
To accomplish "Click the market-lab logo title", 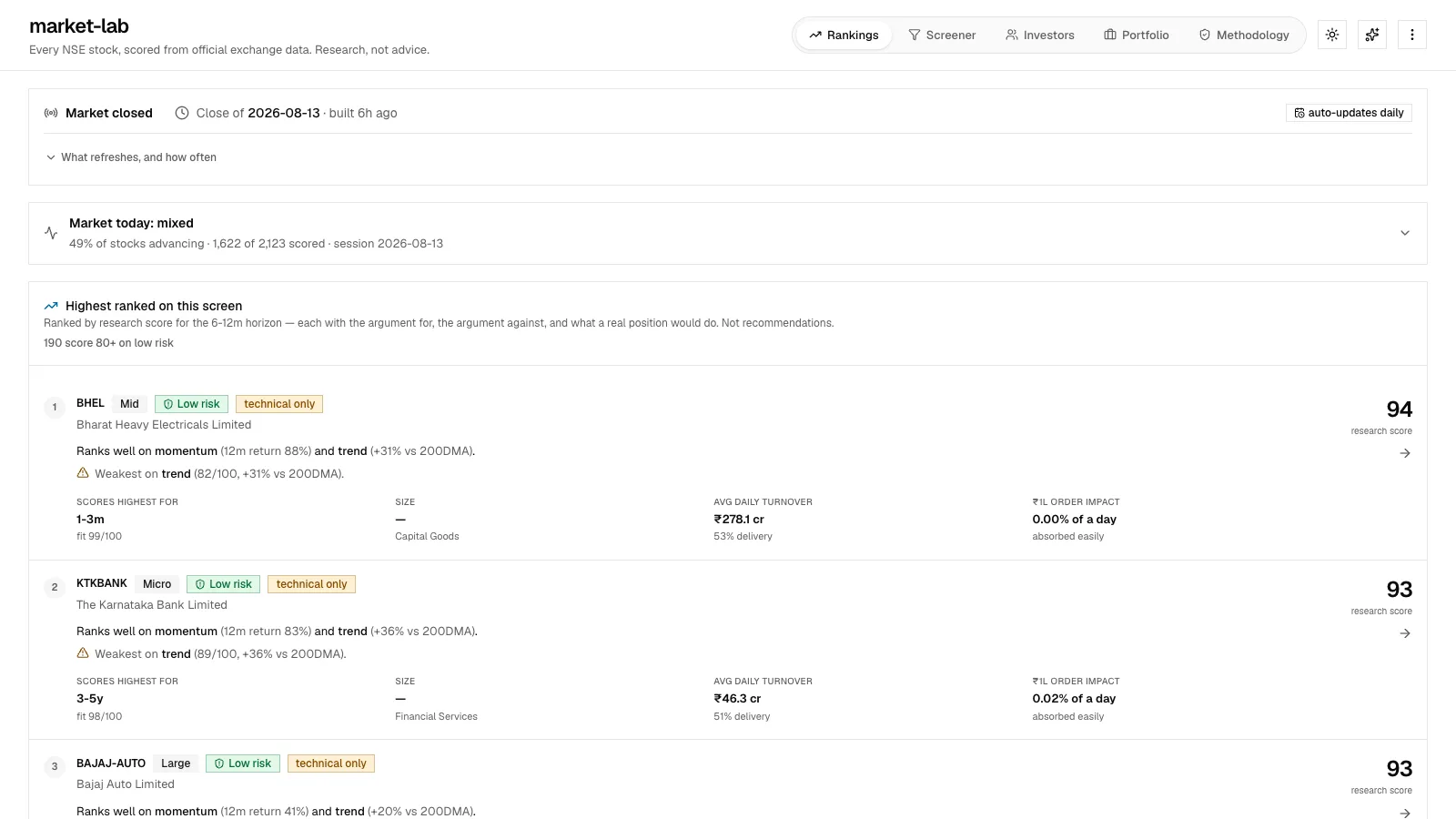I will tap(79, 26).
